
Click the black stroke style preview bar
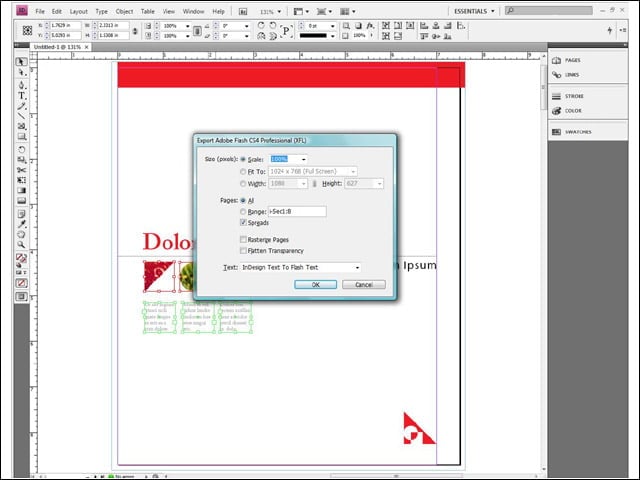click(x=313, y=36)
